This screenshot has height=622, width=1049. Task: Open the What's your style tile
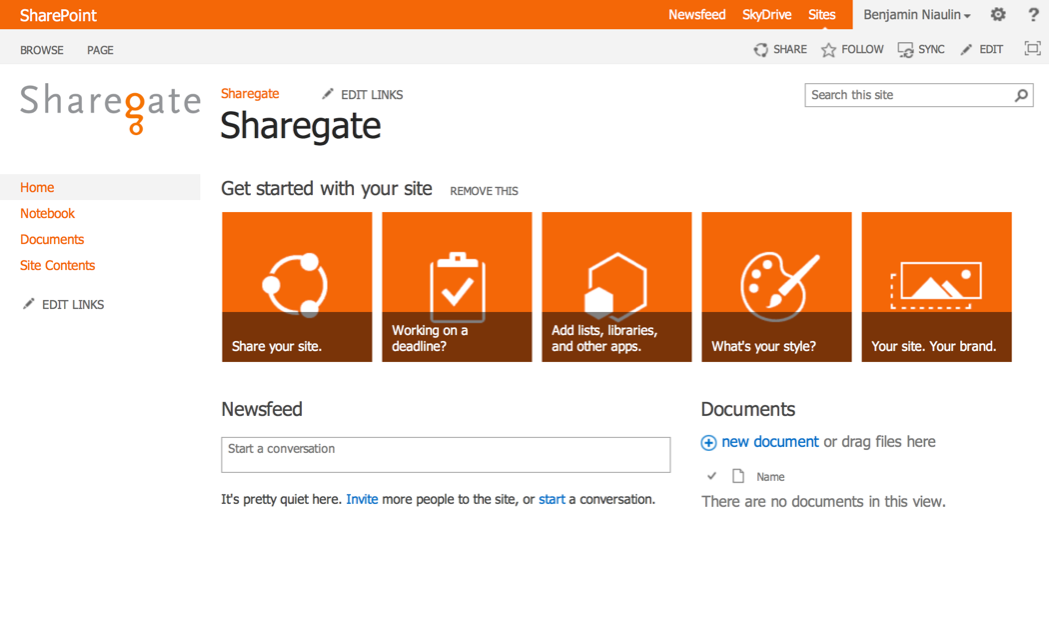click(777, 287)
